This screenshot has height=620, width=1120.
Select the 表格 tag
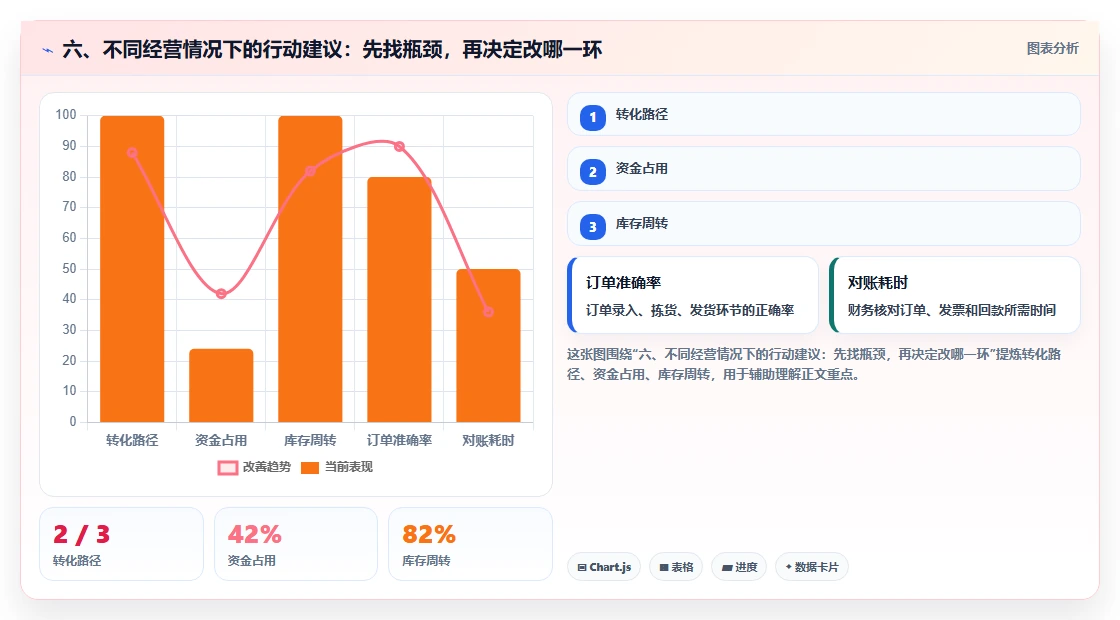[676, 567]
